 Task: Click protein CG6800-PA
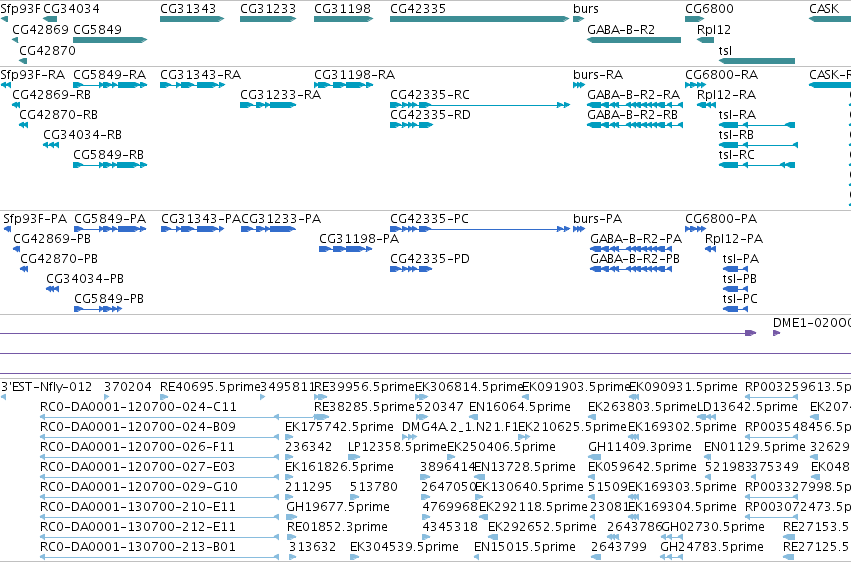click(x=695, y=229)
